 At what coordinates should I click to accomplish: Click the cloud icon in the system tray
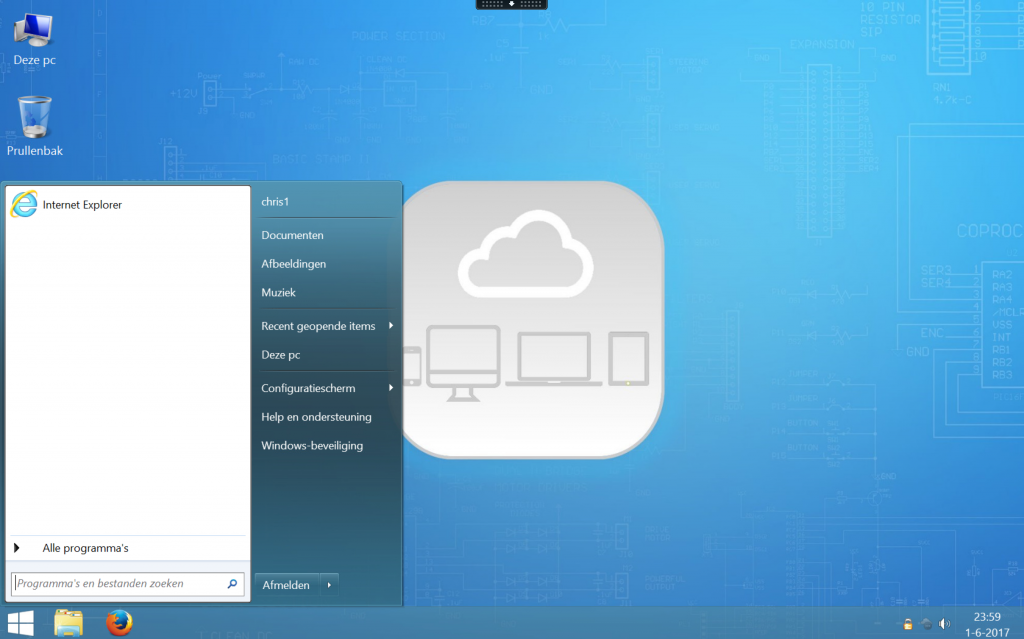click(x=926, y=624)
